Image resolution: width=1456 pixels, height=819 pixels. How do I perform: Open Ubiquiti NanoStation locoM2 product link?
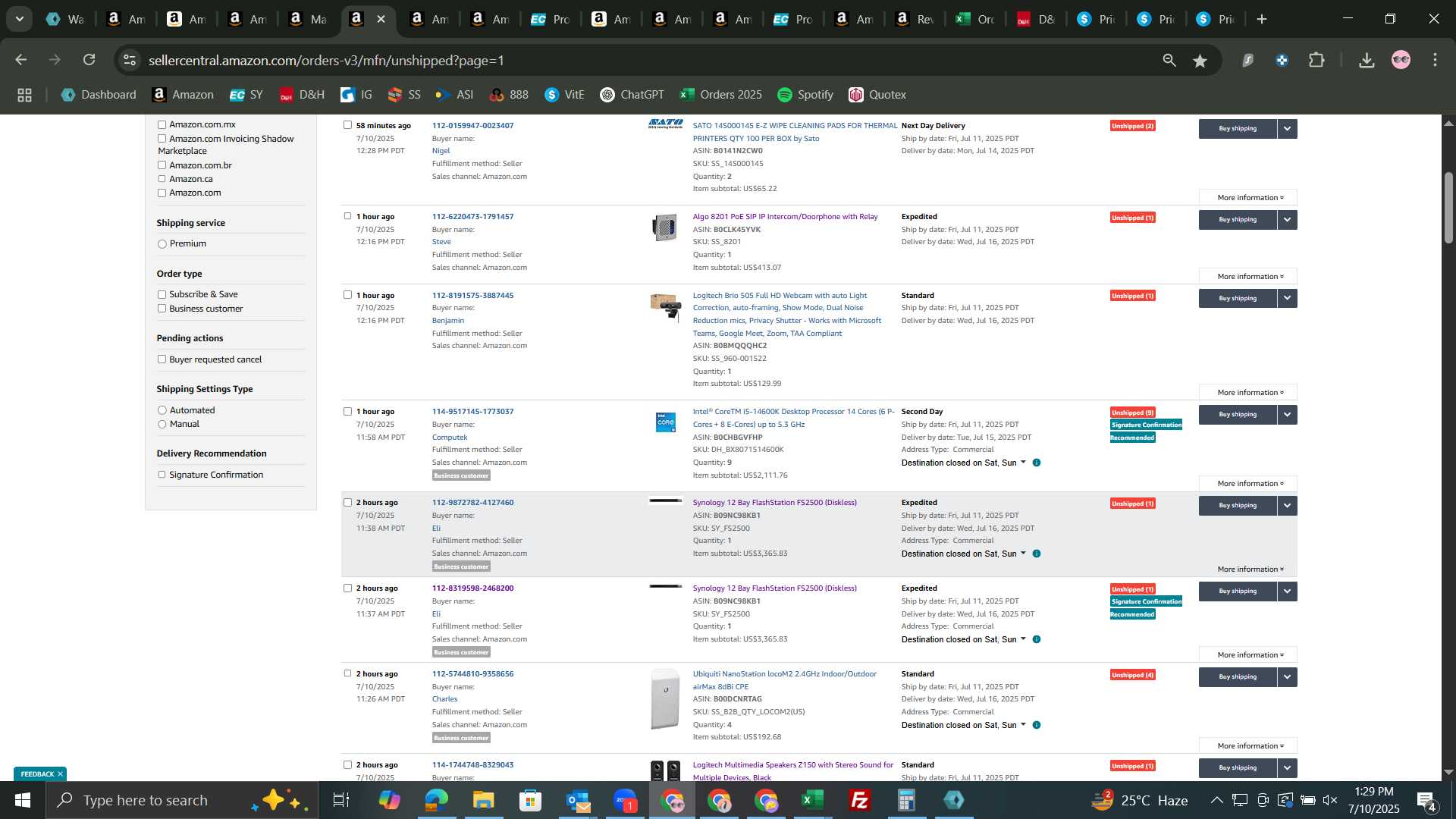784,680
